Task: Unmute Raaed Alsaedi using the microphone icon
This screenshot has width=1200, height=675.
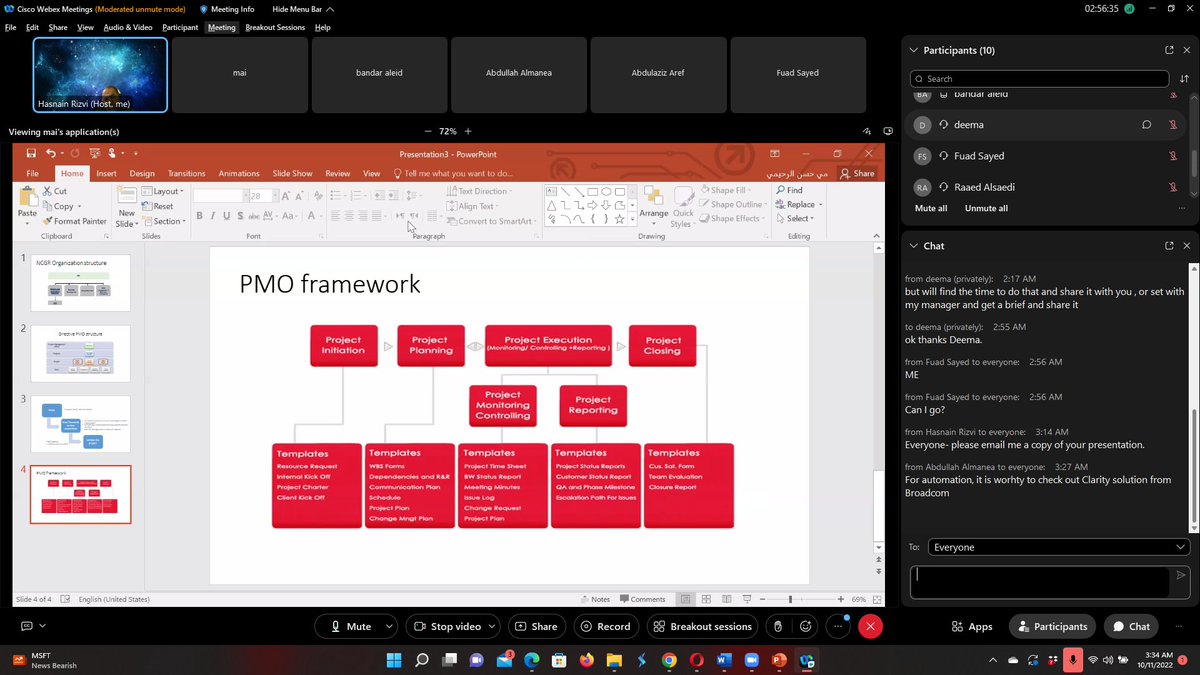Action: 1173,187
